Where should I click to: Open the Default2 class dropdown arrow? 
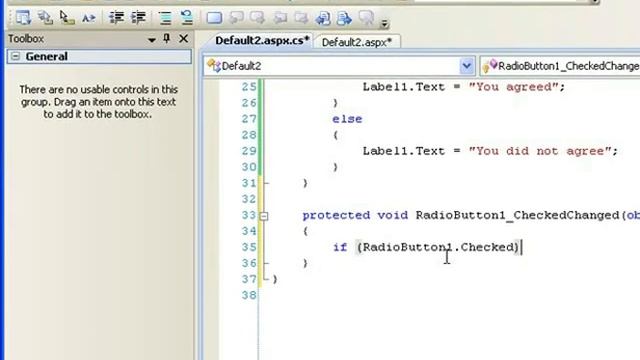(x=467, y=66)
